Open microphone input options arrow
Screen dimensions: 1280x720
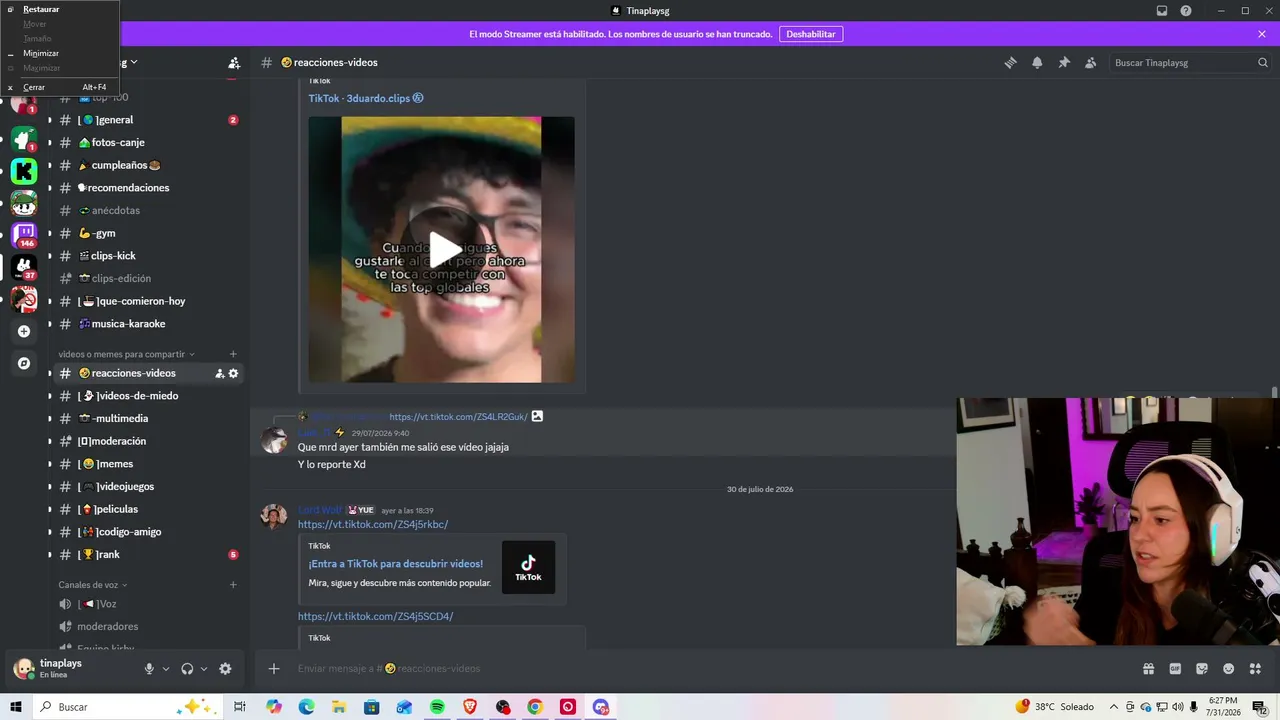166,669
